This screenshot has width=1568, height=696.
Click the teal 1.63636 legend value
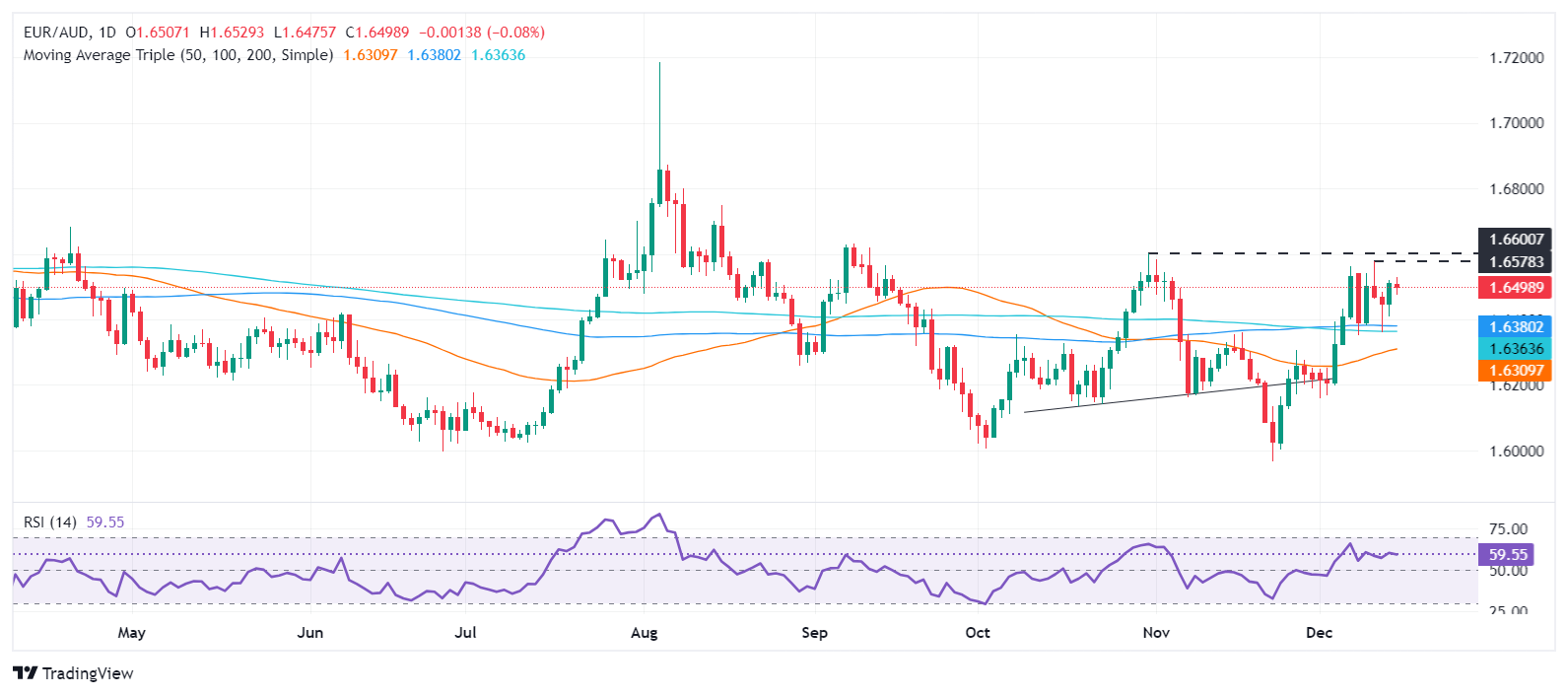click(498, 55)
